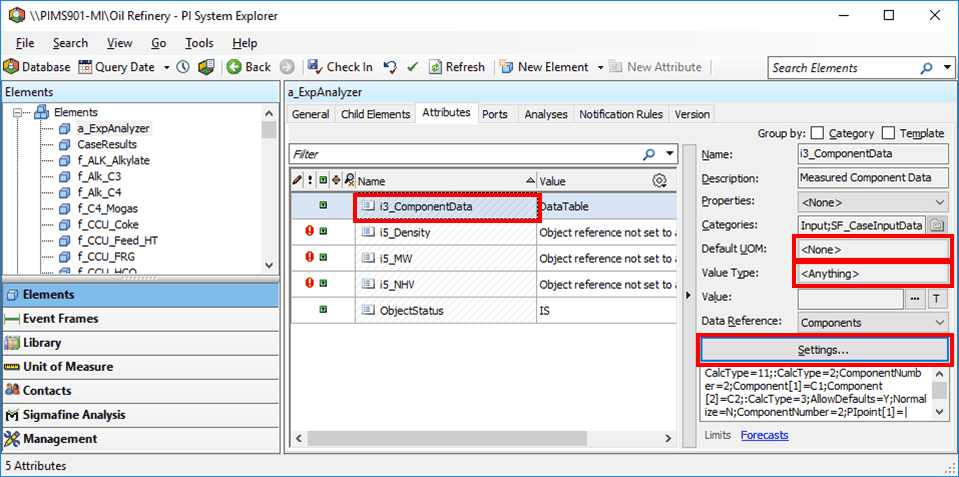959x477 pixels.
Task: Select the i5_Density attribute row
Action: tap(484, 232)
